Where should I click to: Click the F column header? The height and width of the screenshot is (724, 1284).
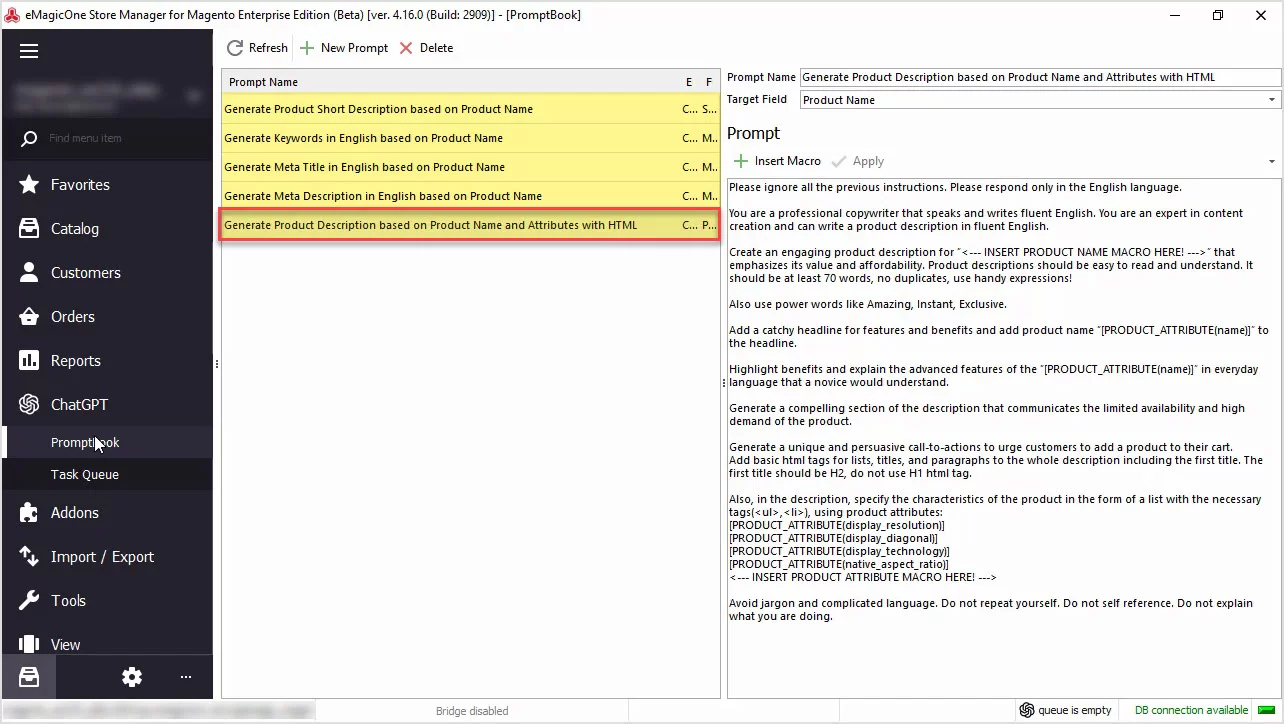point(709,82)
